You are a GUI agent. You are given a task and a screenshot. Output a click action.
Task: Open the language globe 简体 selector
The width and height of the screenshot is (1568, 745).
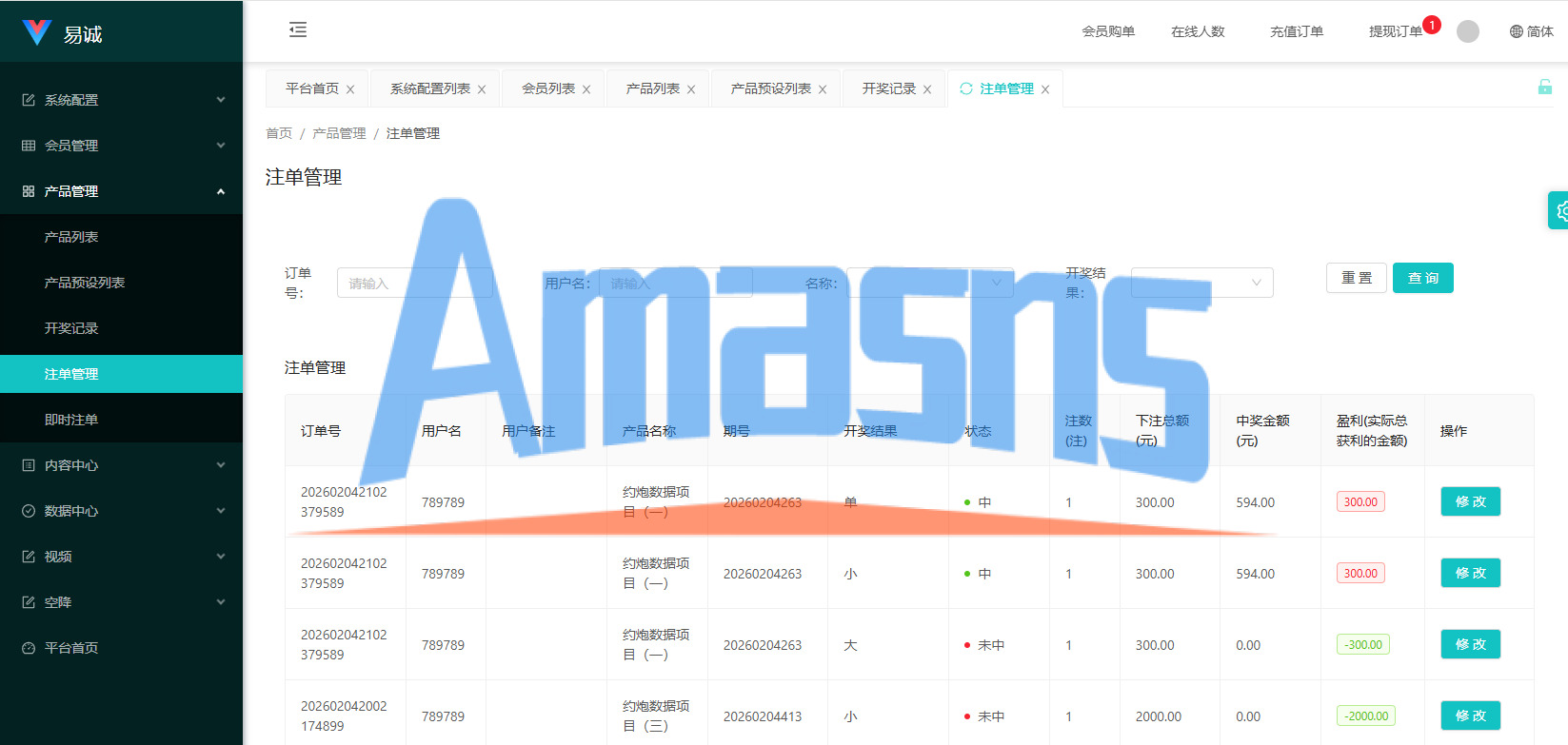[x=1531, y=31]
